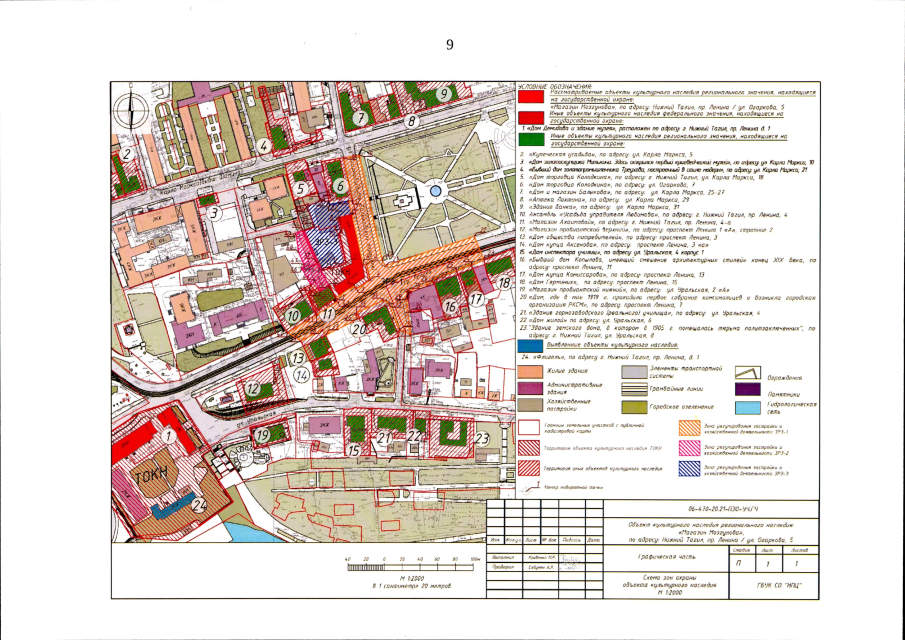Click the 'Гидрологическая сеть' cyan swatch
905x640 pixels.
point(749,407)
